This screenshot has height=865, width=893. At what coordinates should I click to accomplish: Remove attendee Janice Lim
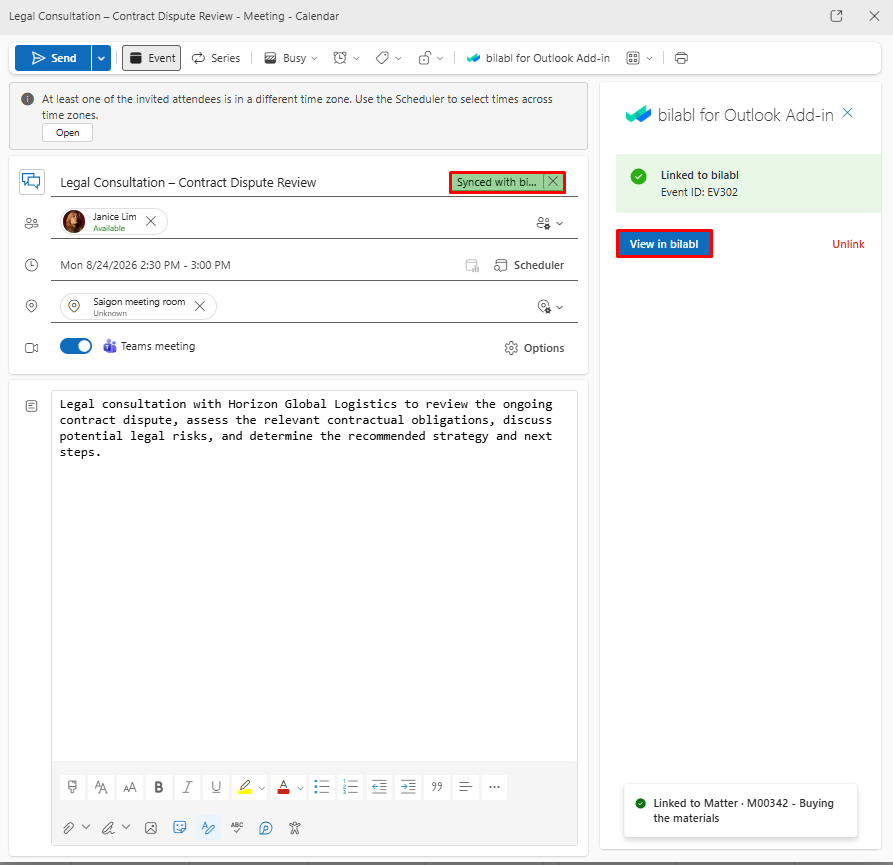click(151, 222)
